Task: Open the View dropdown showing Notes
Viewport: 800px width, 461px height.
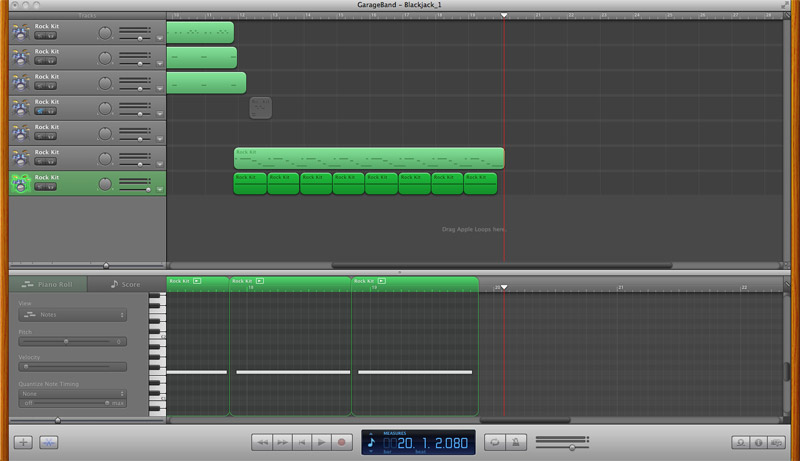Action: click(x=72, y=315)
